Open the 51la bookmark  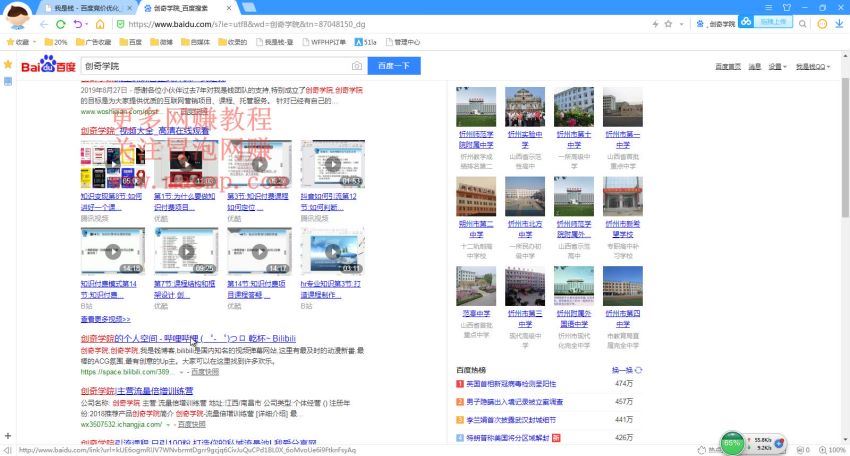click(x=365, y=42)
